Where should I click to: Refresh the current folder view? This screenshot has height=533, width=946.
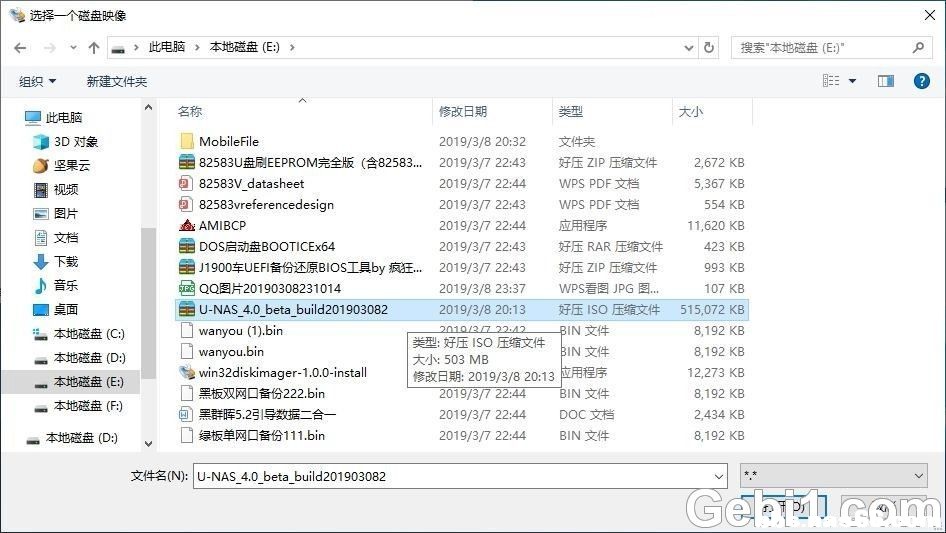pos(710,47)
